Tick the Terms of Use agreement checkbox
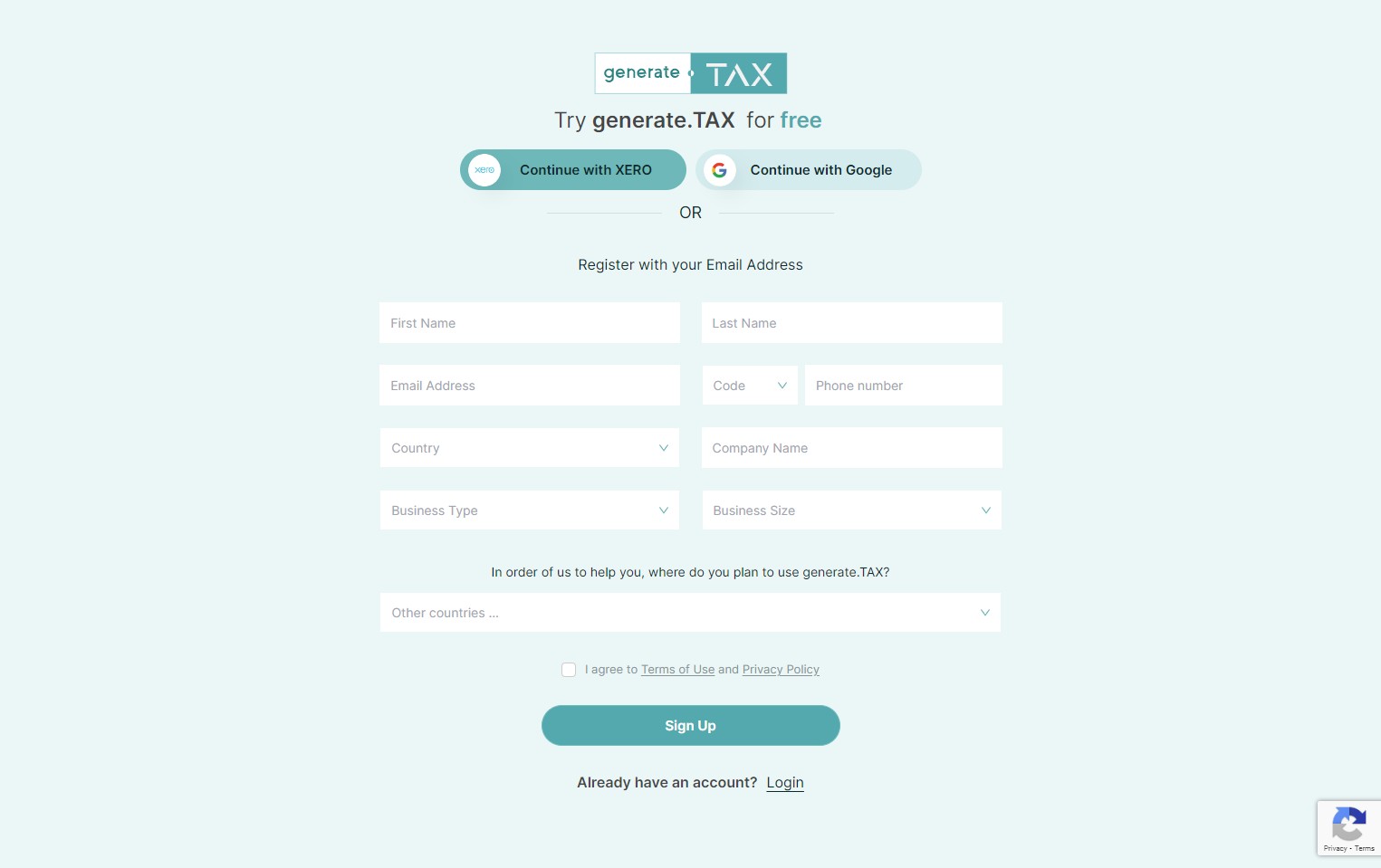This screenshot has width=1381, height=868. pos(569,670)
